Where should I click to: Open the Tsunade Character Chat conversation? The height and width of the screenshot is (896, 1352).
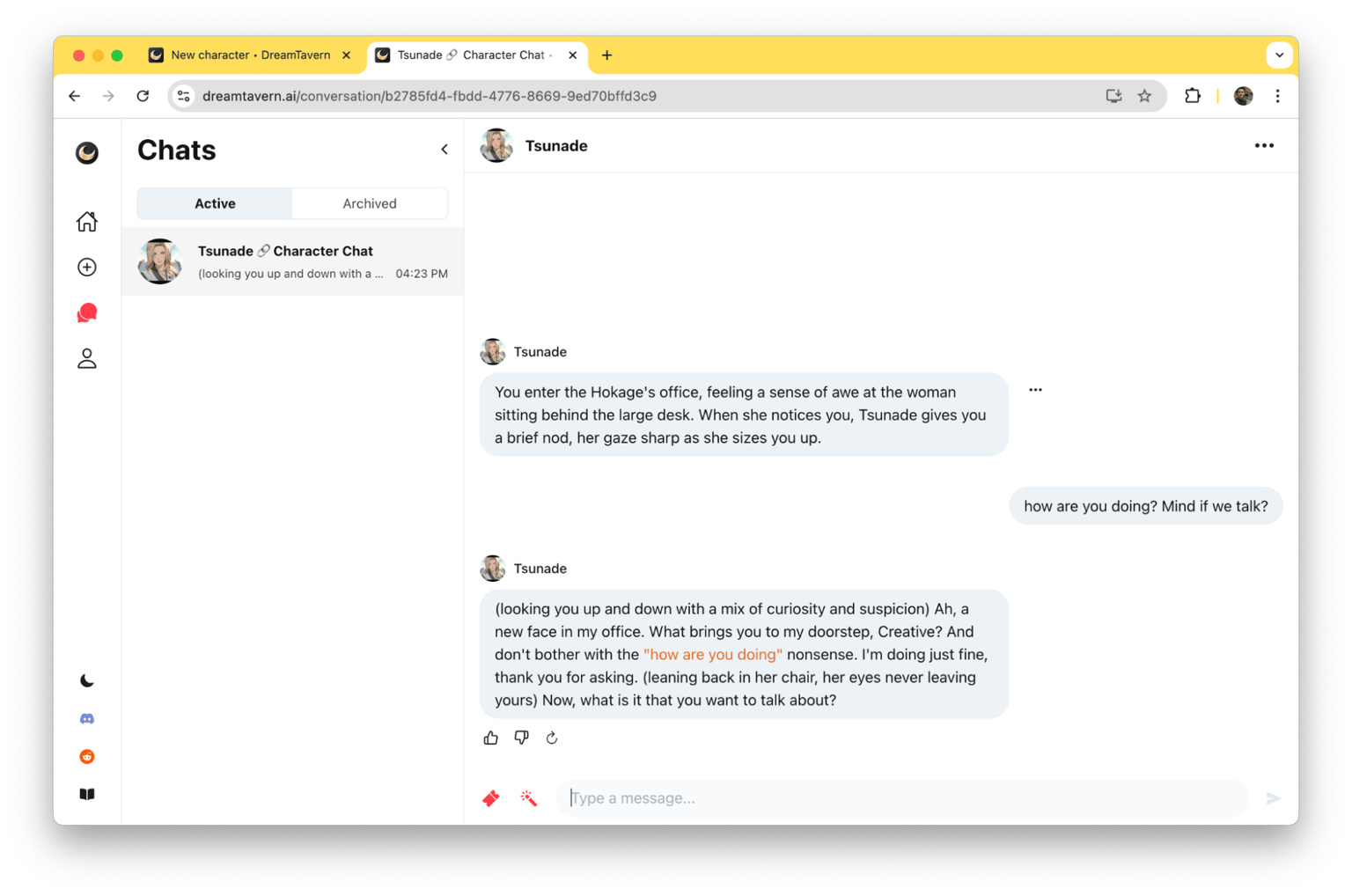(292, 261)
